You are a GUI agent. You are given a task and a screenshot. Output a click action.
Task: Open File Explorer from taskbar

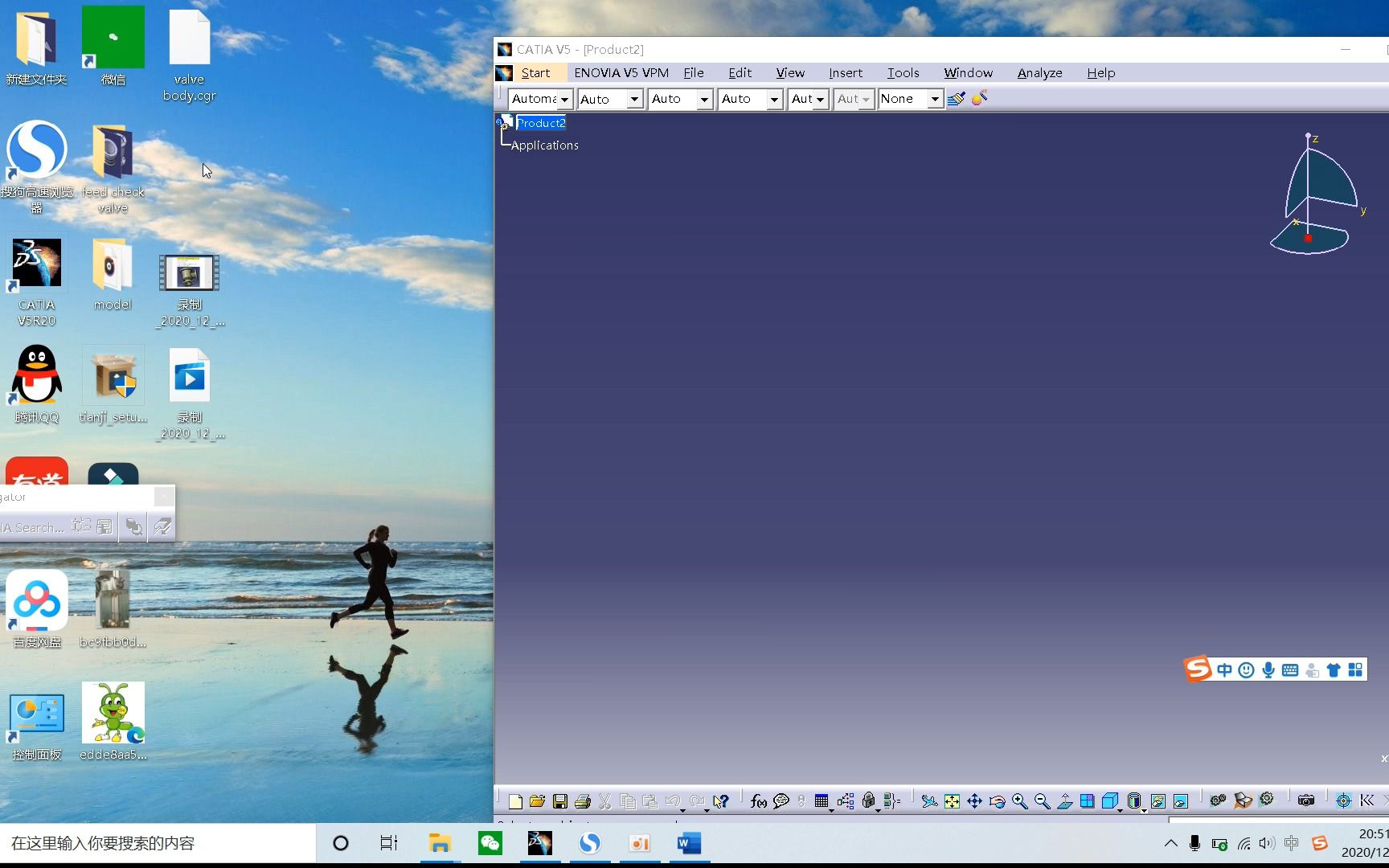click(440, 843)
